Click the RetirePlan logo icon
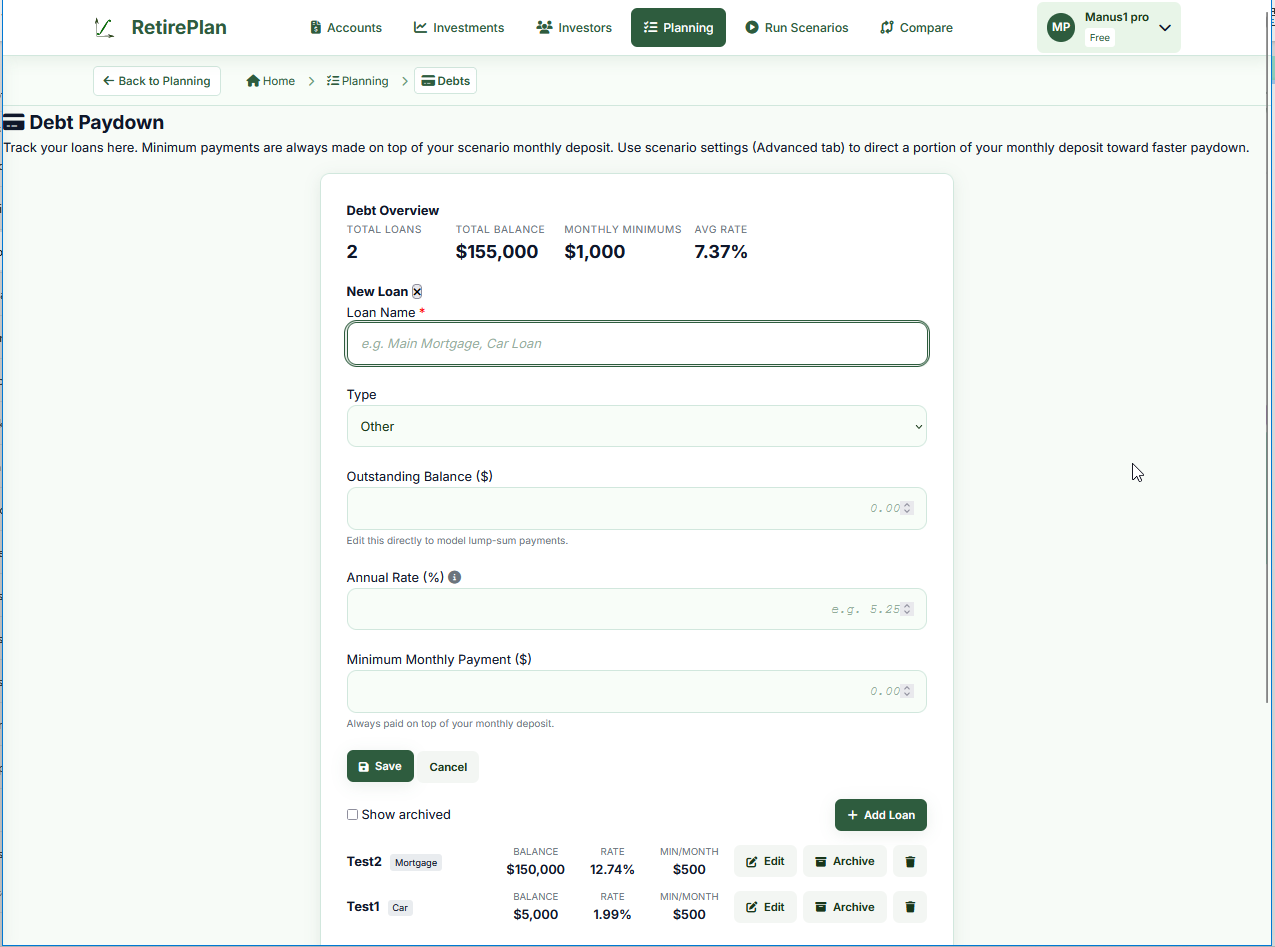 [x=104, y=28]
